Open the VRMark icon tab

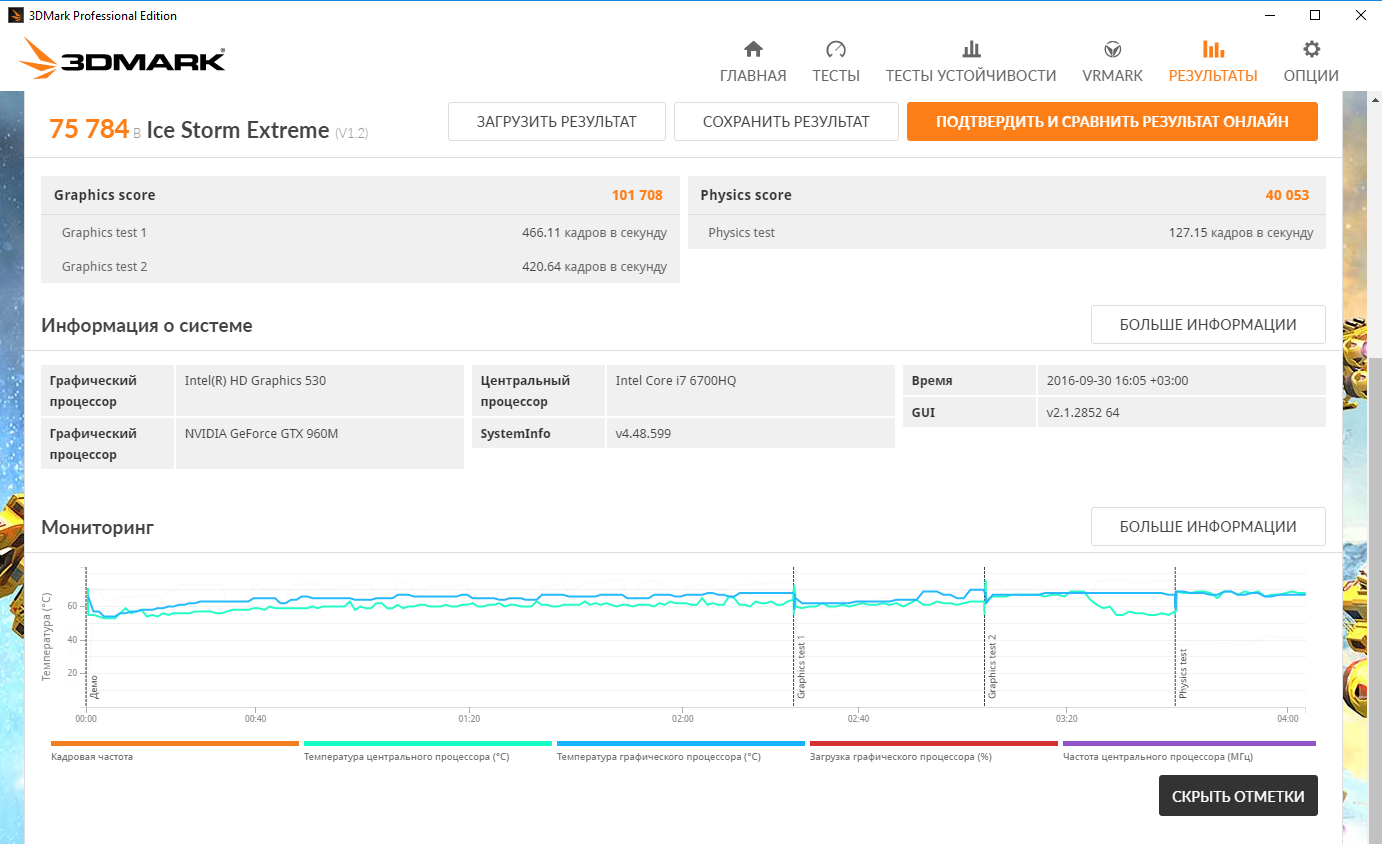coord(1112,50)
